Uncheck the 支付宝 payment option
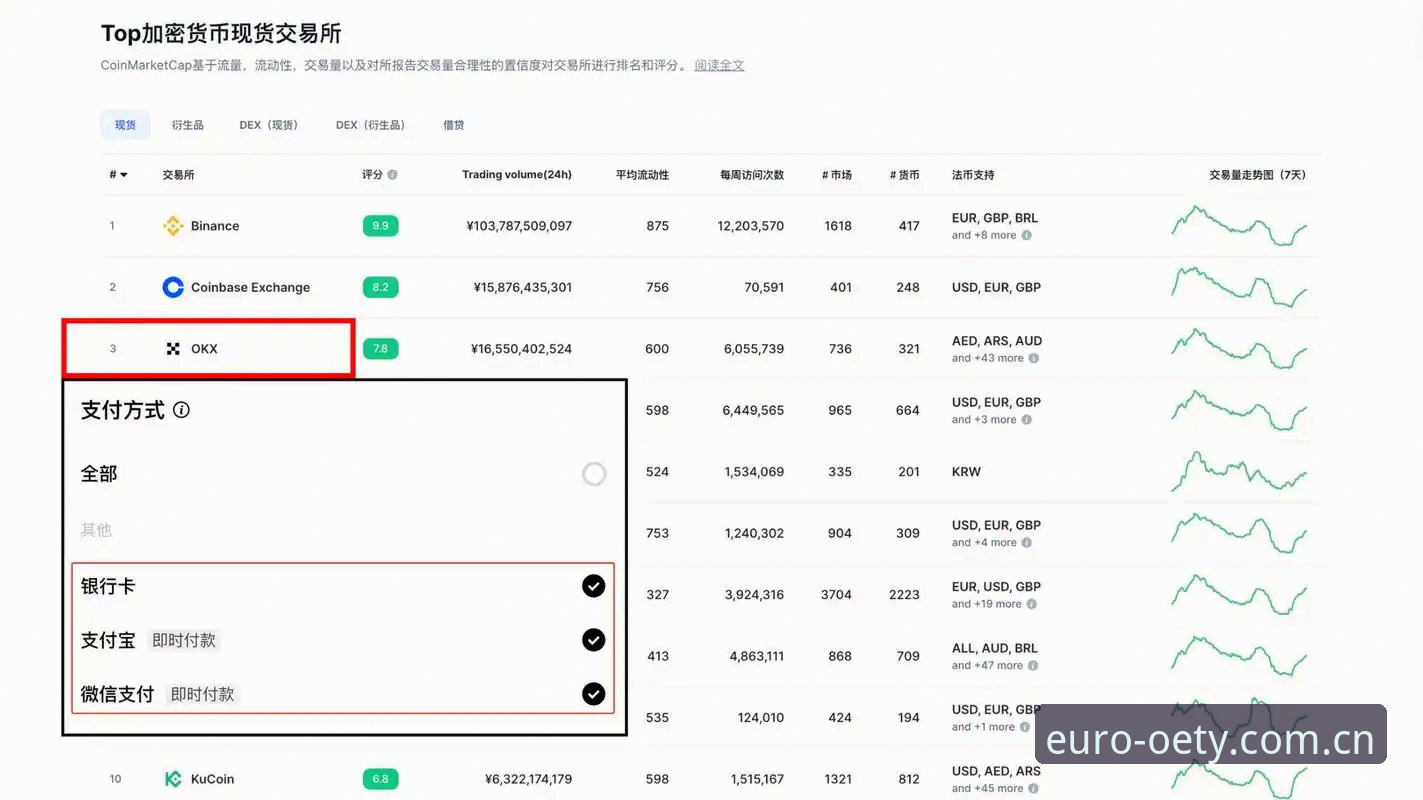The height and width of the screenshot is (800, 1423). click(x=594, y=640)
